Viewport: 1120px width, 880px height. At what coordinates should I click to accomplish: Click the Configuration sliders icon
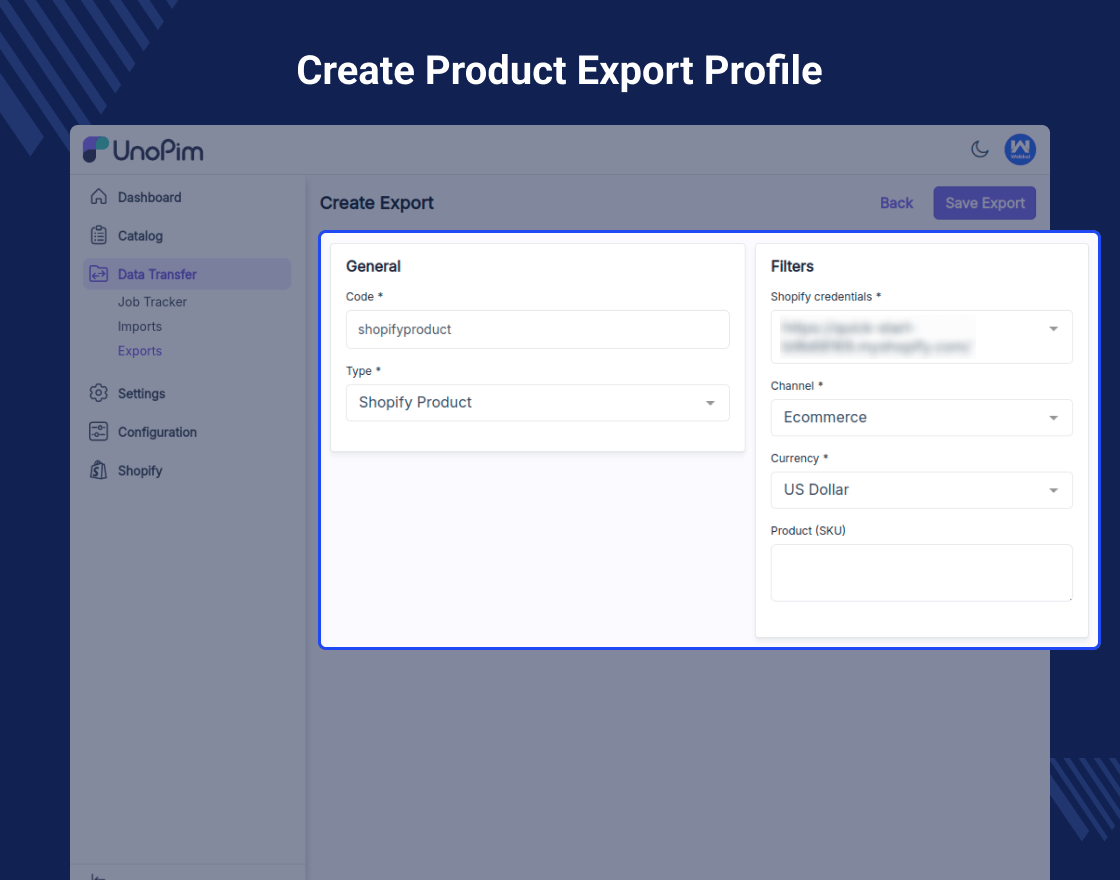tap(99, 432)
